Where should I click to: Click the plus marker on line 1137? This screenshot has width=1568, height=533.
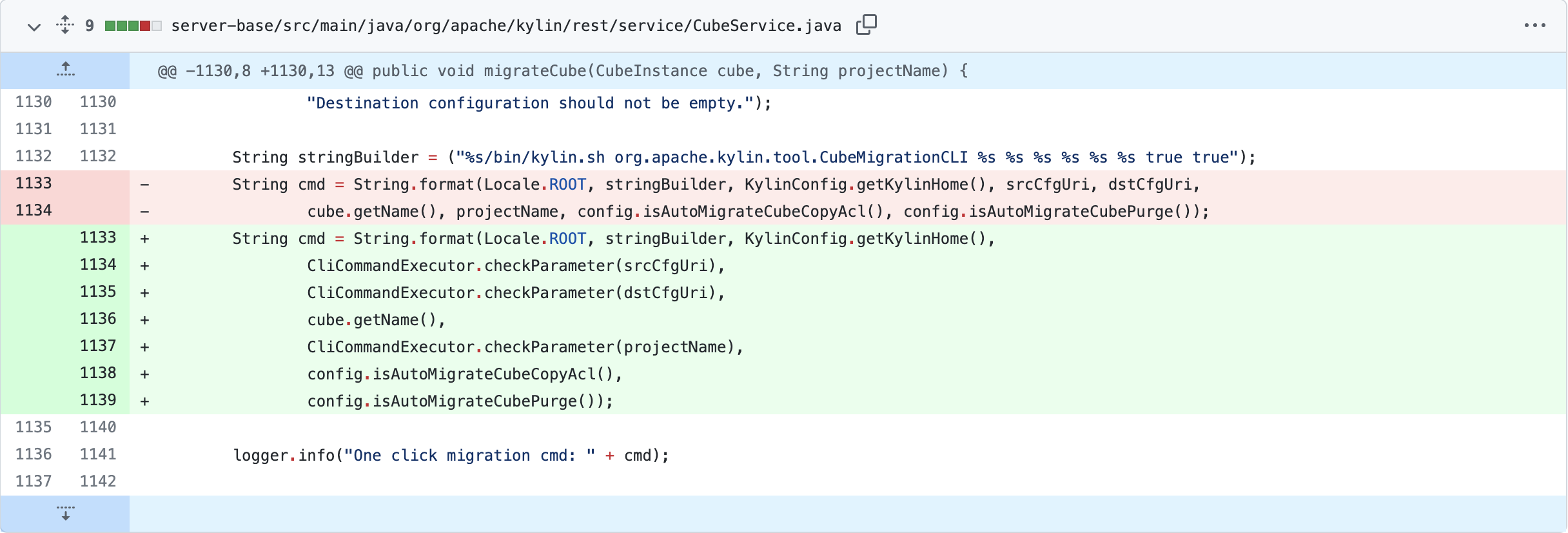pos(145,347)
